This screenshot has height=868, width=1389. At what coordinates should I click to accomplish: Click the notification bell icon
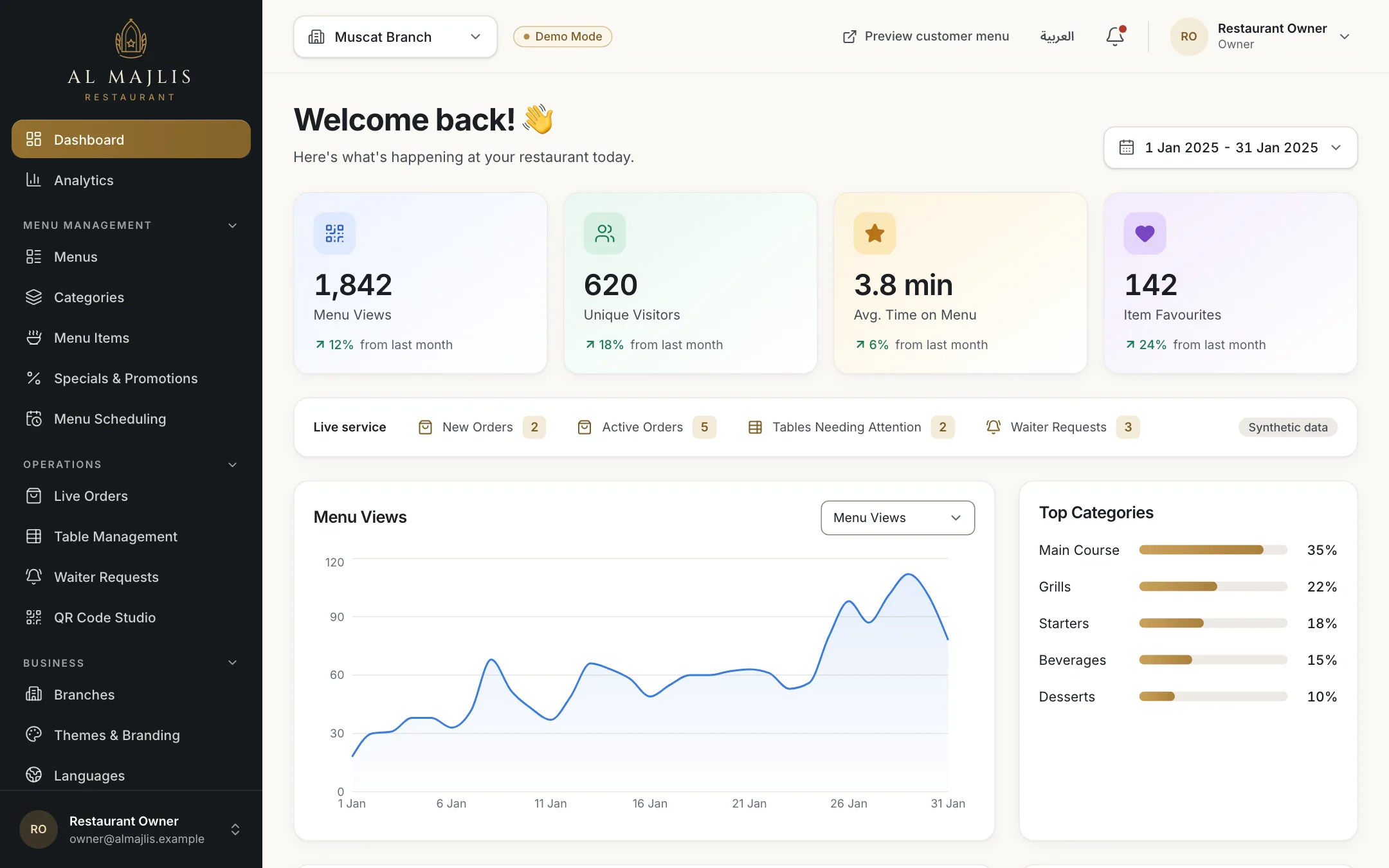coord(1115,37)
